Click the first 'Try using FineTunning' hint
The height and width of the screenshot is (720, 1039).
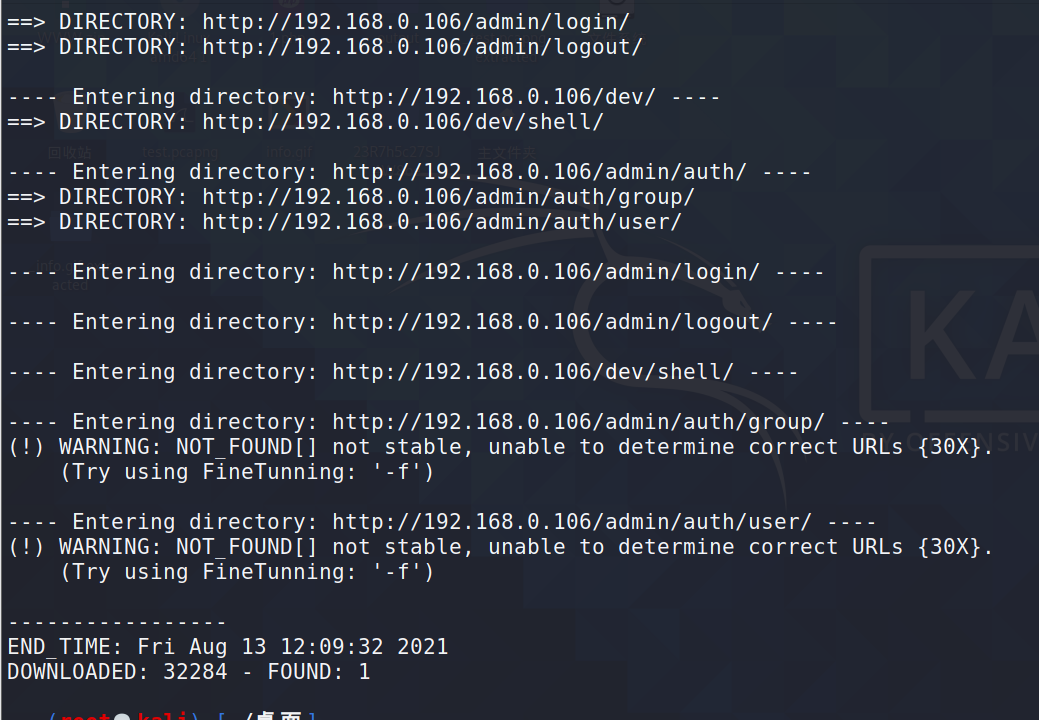point(246,472)
